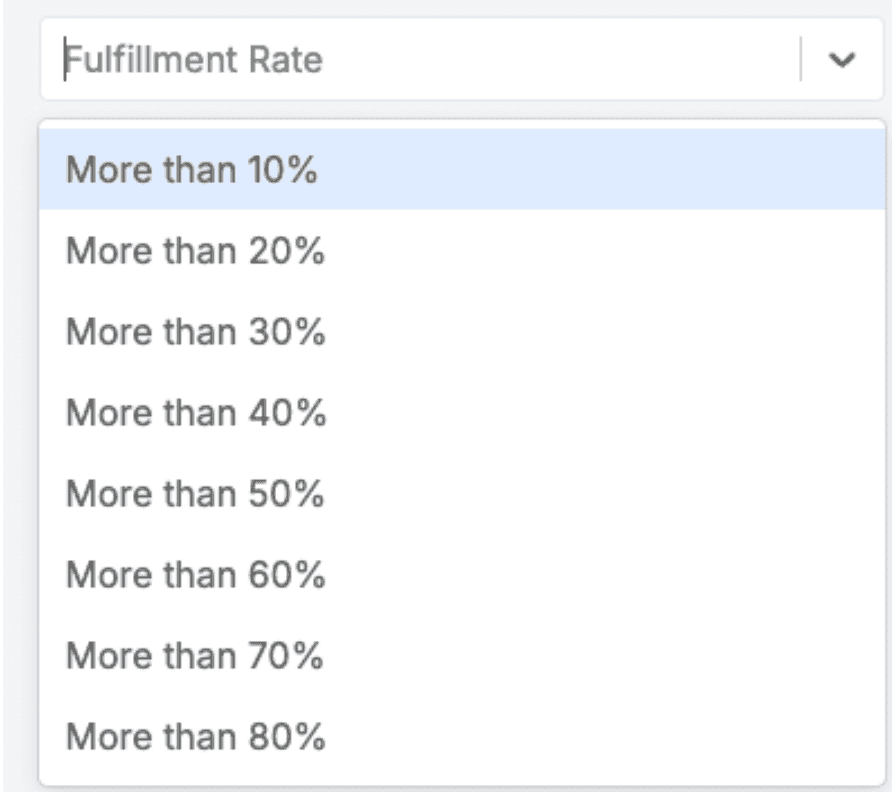Set fulfillment rate threshold above 80%
The height and width of the screenshot is (792, 892).
[195, 737]
